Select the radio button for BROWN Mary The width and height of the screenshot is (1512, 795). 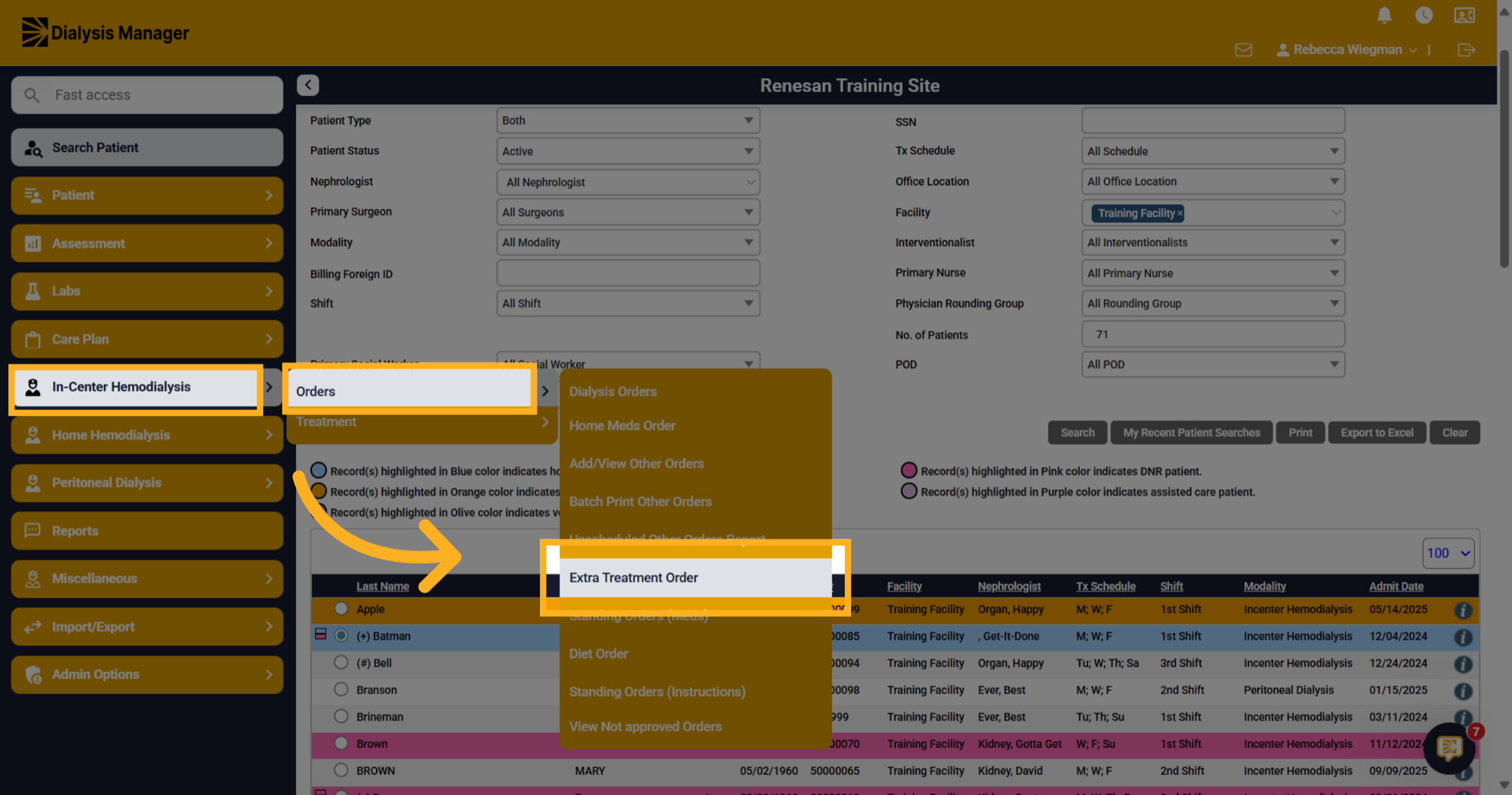(x=341, y=770)
